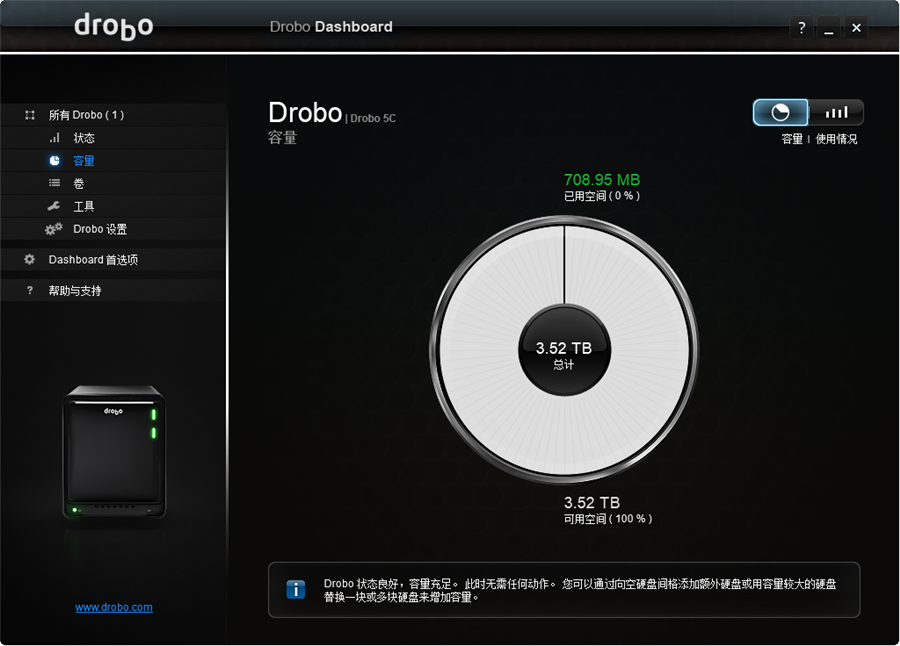Click the Dashboard preferences gear icon

pos(30,260)
